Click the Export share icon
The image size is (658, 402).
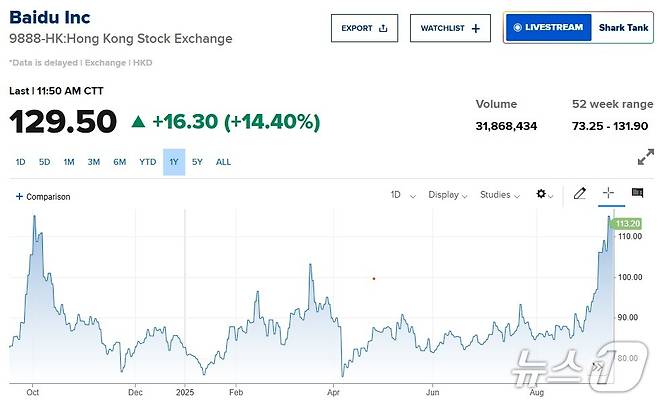[x=383, y=28]
